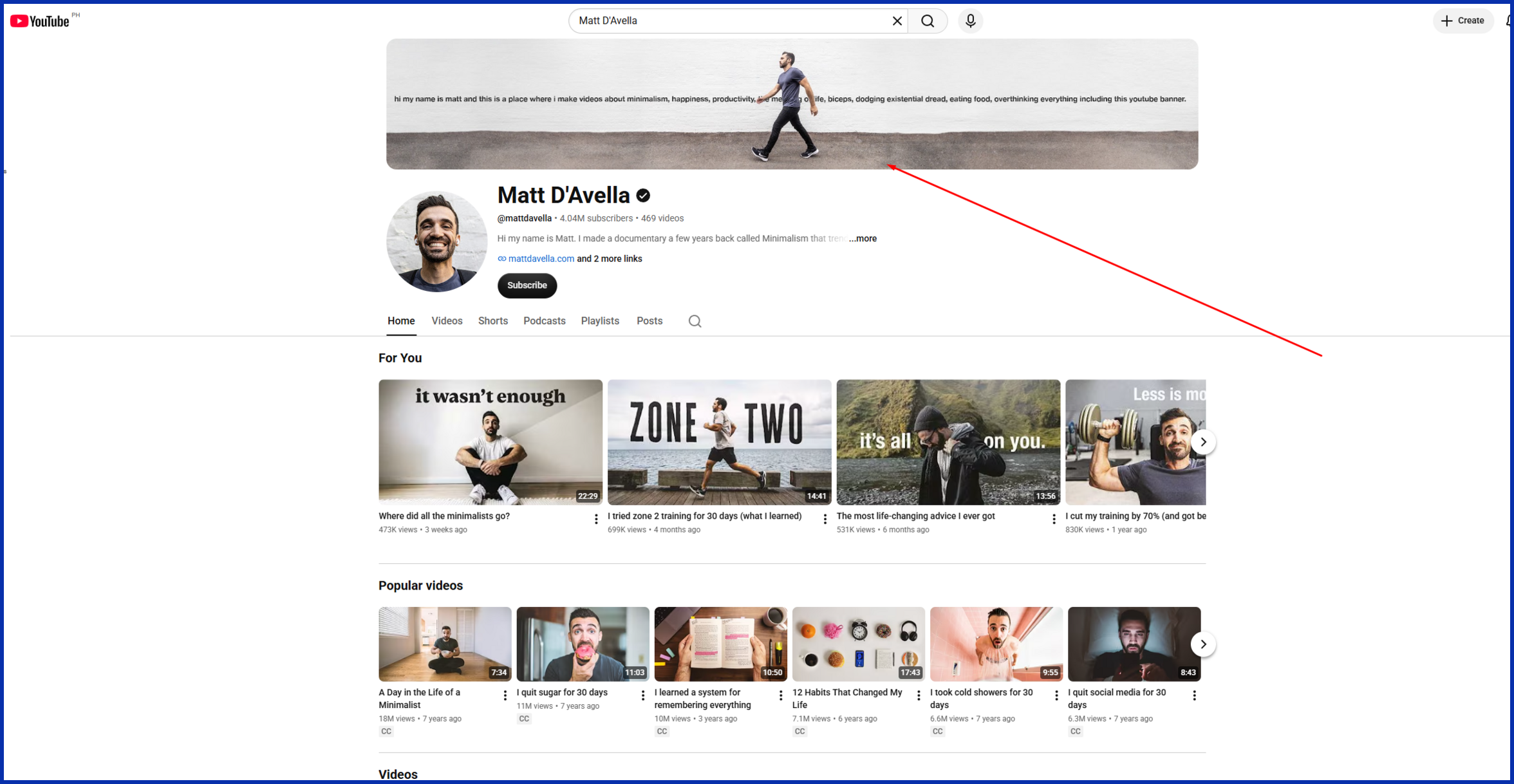Open options for 'quit social media' video
This screenshot has width=1514, height=784.
pos(1194,695)
